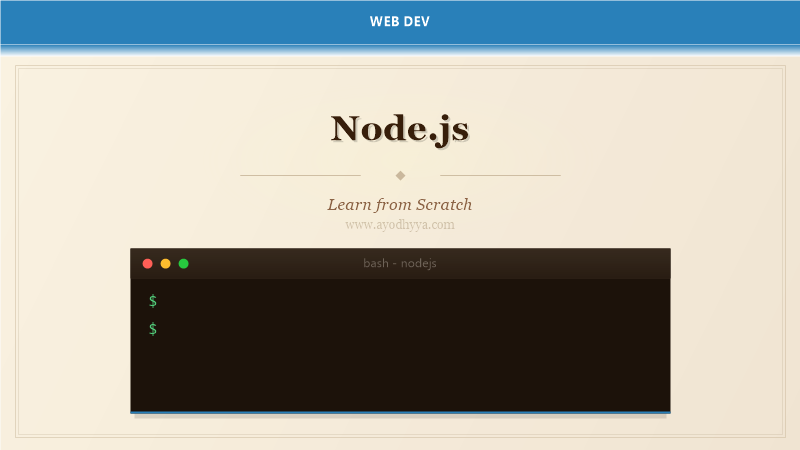Click the second $ prompt line

pyautogui.click(x=153, y=329)
